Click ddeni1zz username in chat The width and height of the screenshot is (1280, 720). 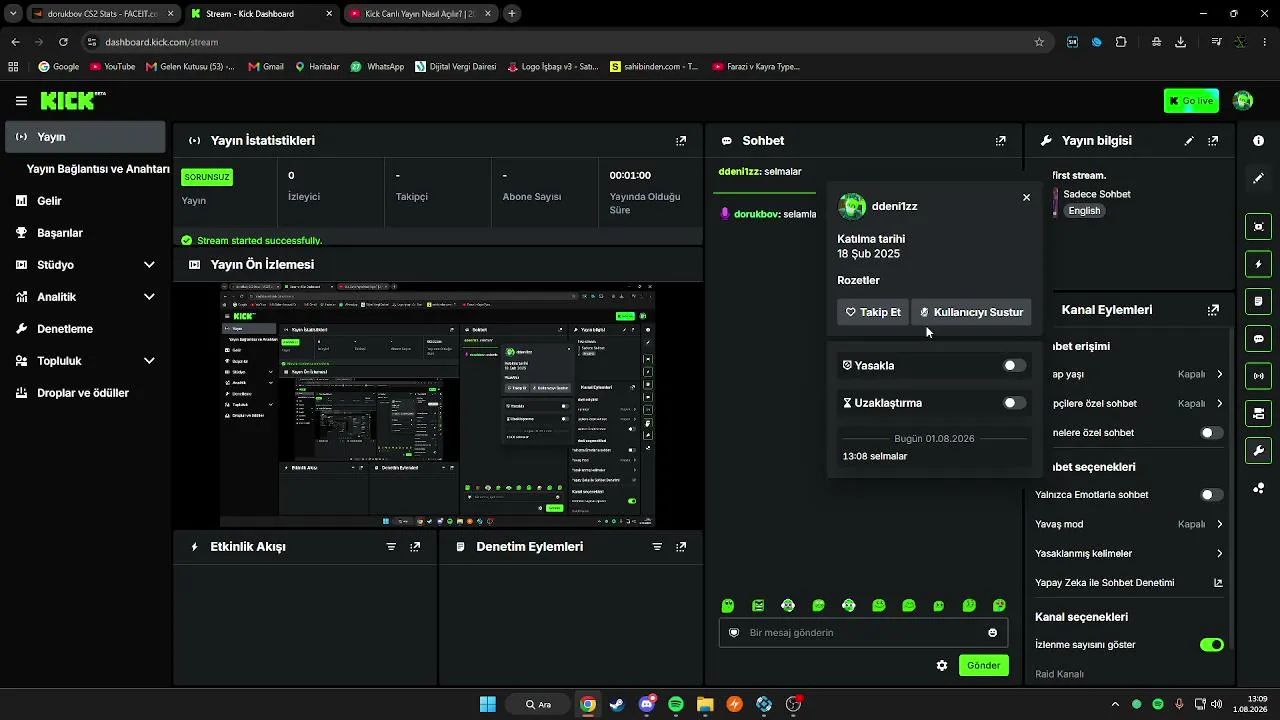pyautogui.click(x=739, y=172)
